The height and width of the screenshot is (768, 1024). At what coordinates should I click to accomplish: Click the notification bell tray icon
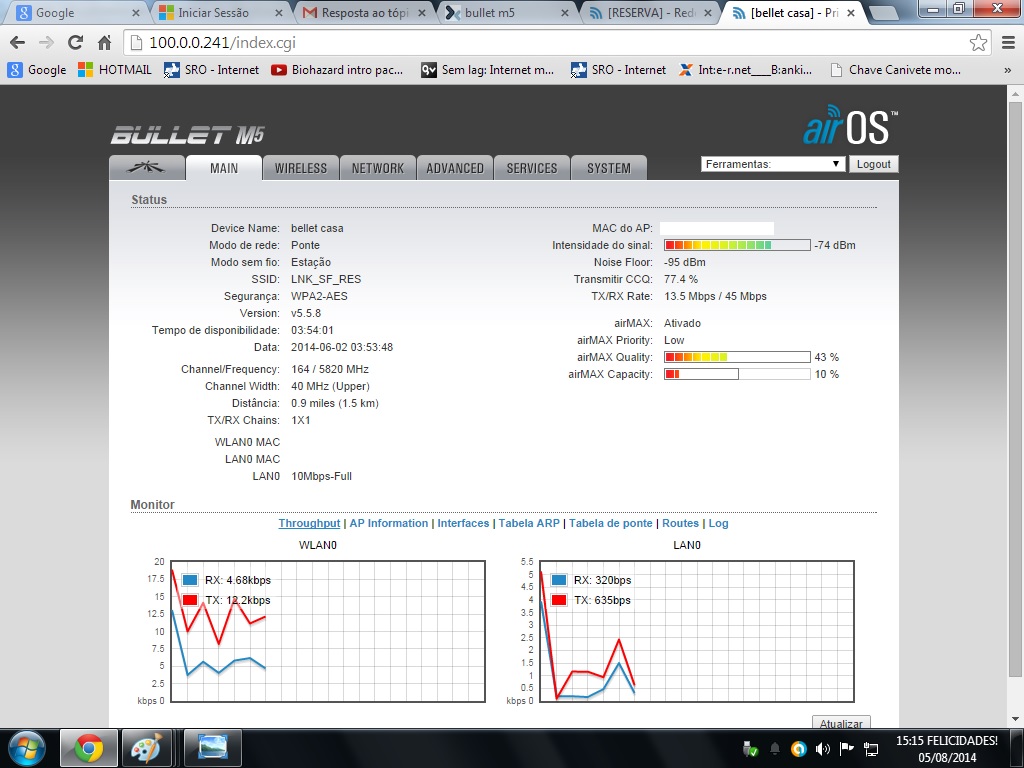[775, 749]
